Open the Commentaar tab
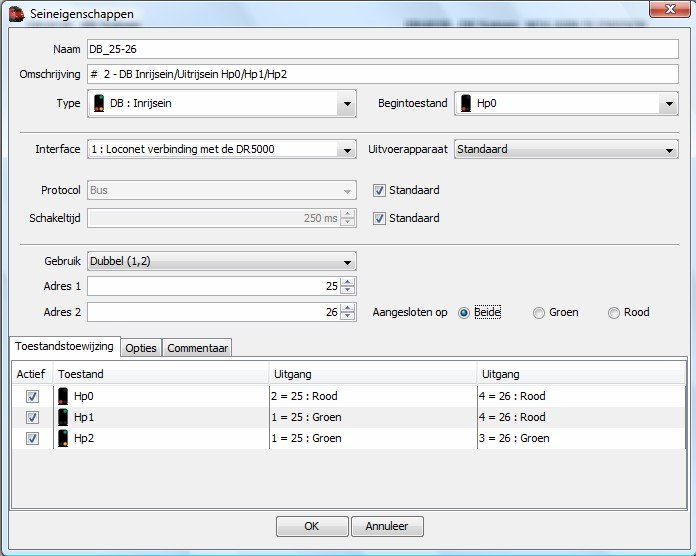 (197, 348)
